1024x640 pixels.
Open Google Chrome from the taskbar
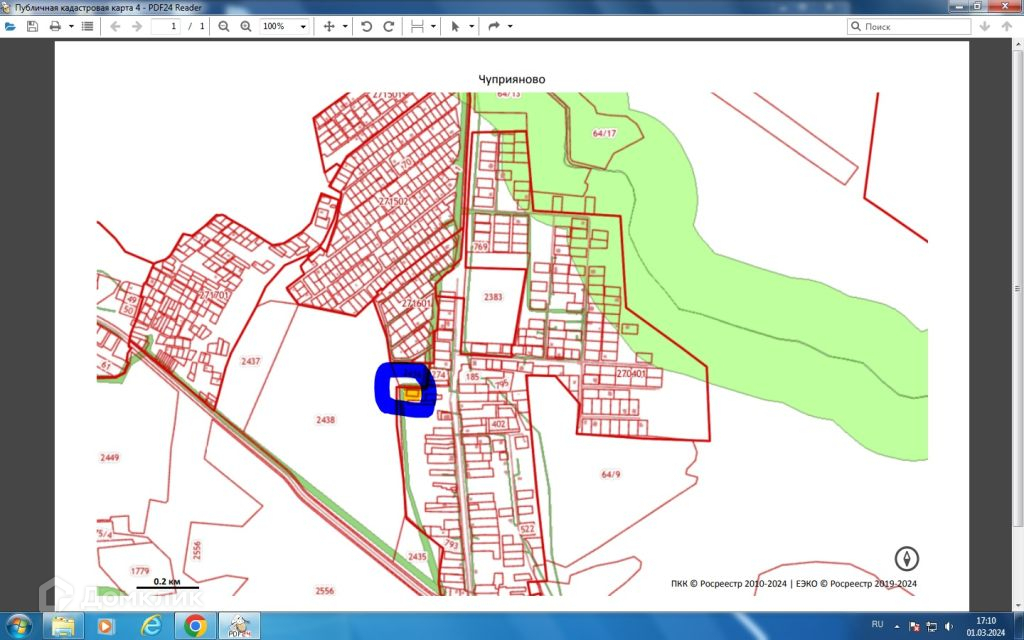pyautogui.click(x=195, y=626)
